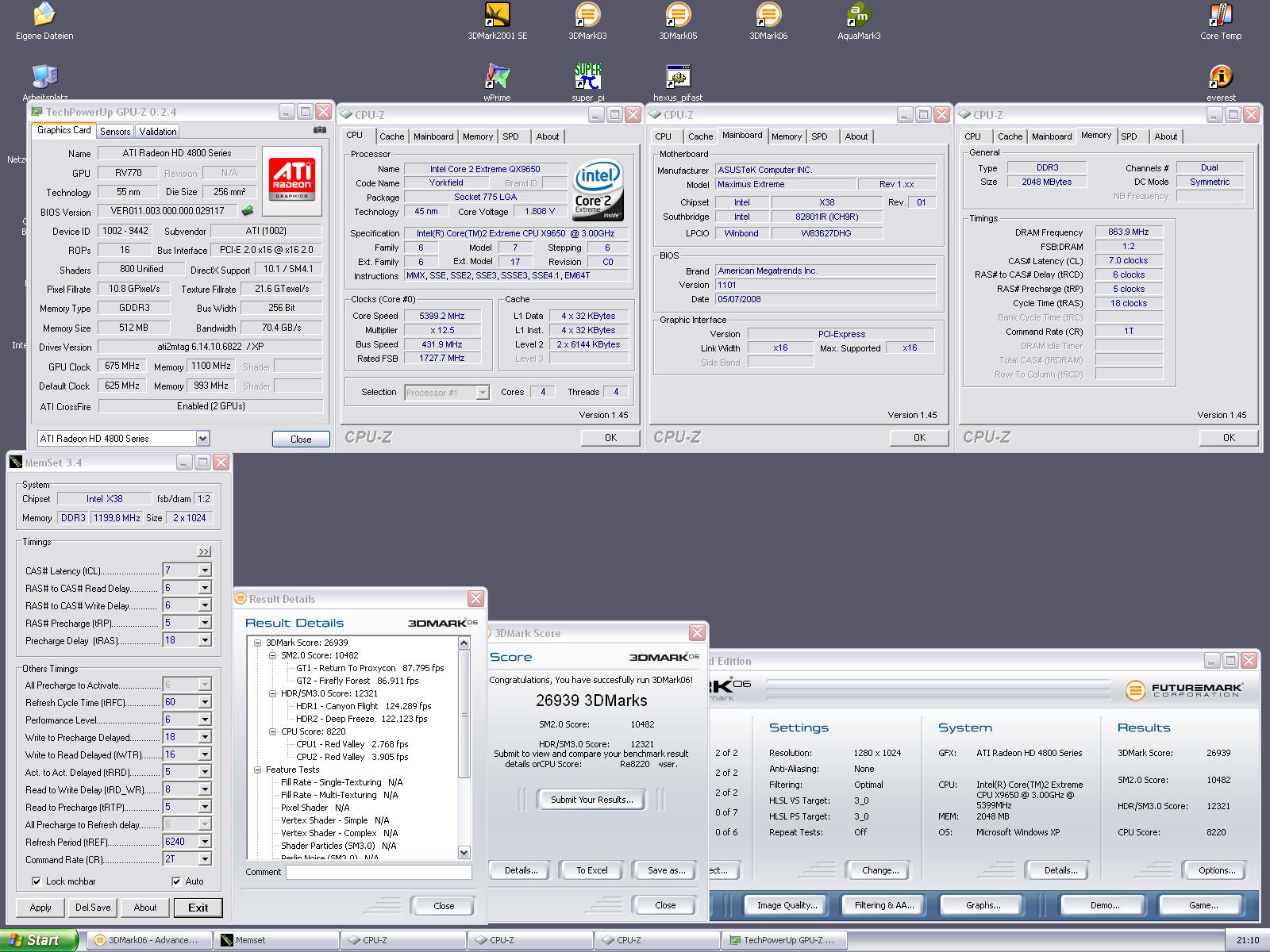This screenshot has width=1270, height=952.
Task: Open SPD tab in Mainboard CPU-Z window
Action: (820, 136)
